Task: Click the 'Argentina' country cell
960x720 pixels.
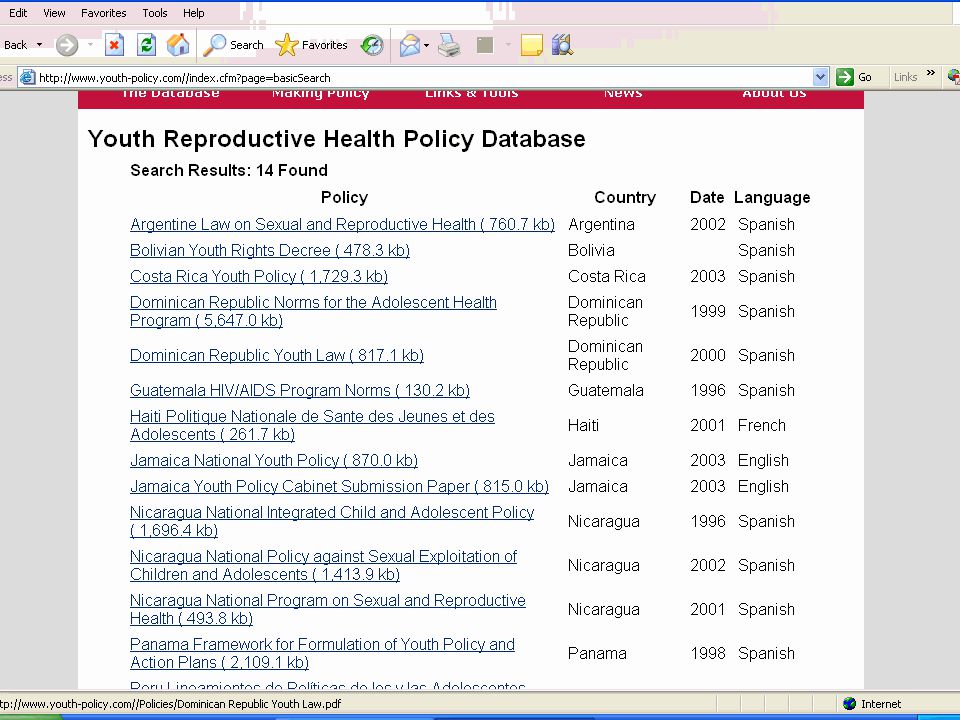Action: coord(601,224)
